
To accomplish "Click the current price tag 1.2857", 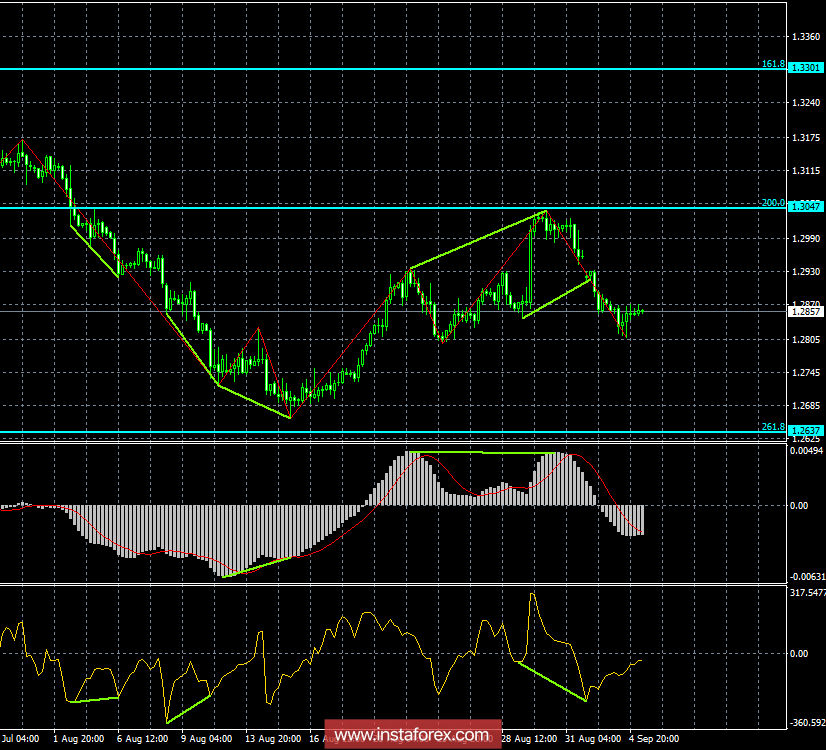I will click(x=803, y=311).
